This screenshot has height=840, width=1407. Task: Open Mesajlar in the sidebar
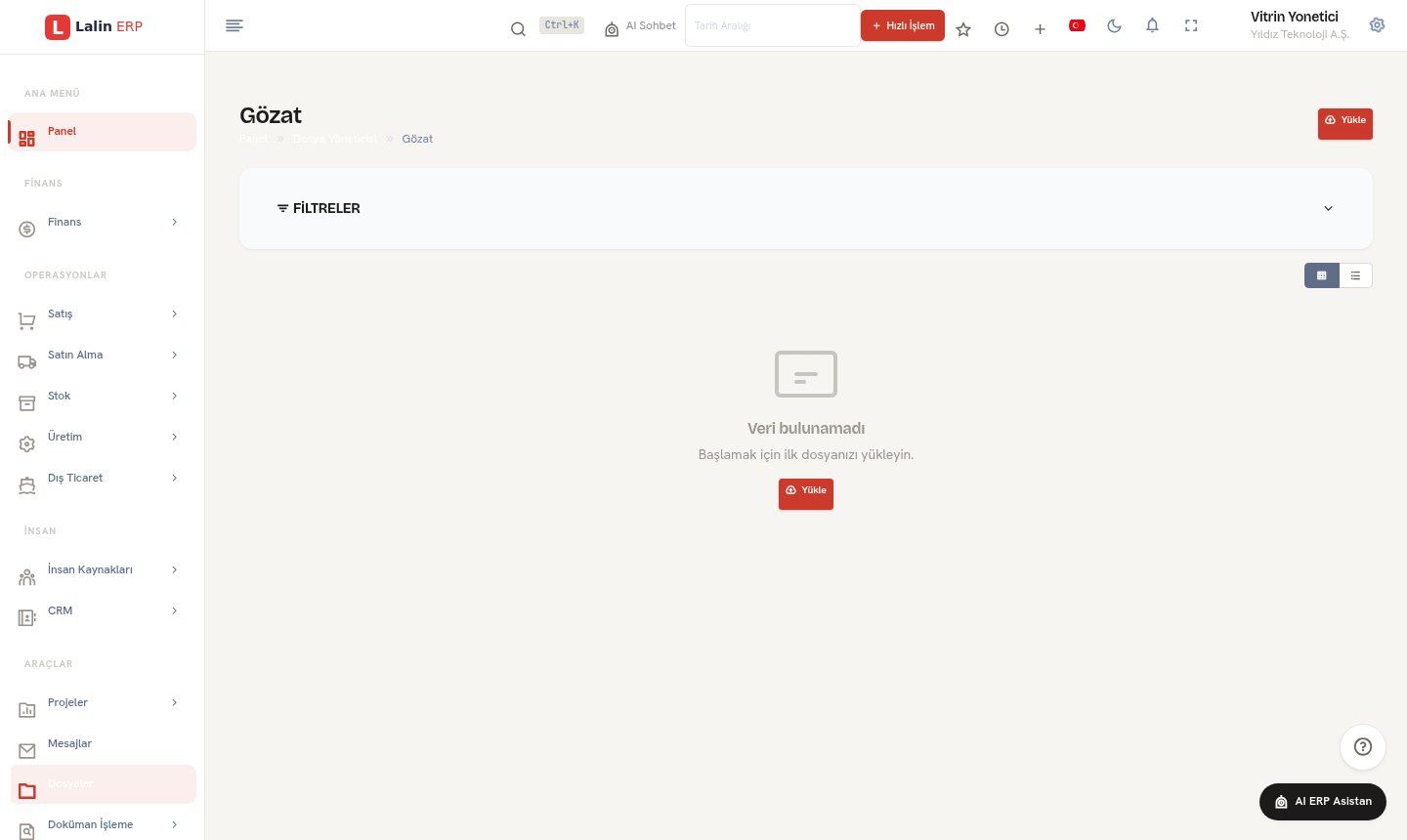click(103, 744)
